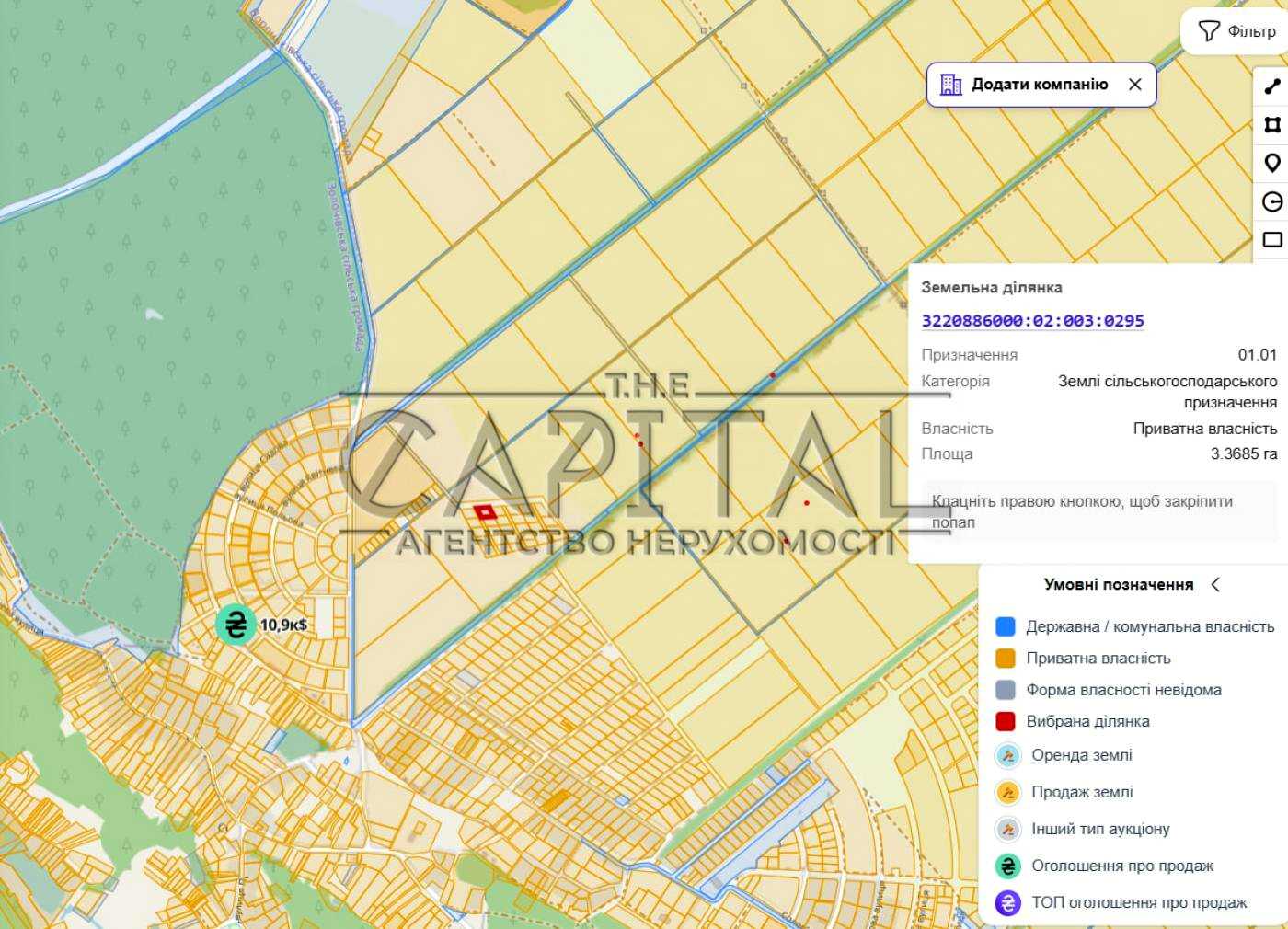The width and height of the screenshot is (1288, 929).
Task: Click the Власність value Приватна власність
Action: [1205, 428]
